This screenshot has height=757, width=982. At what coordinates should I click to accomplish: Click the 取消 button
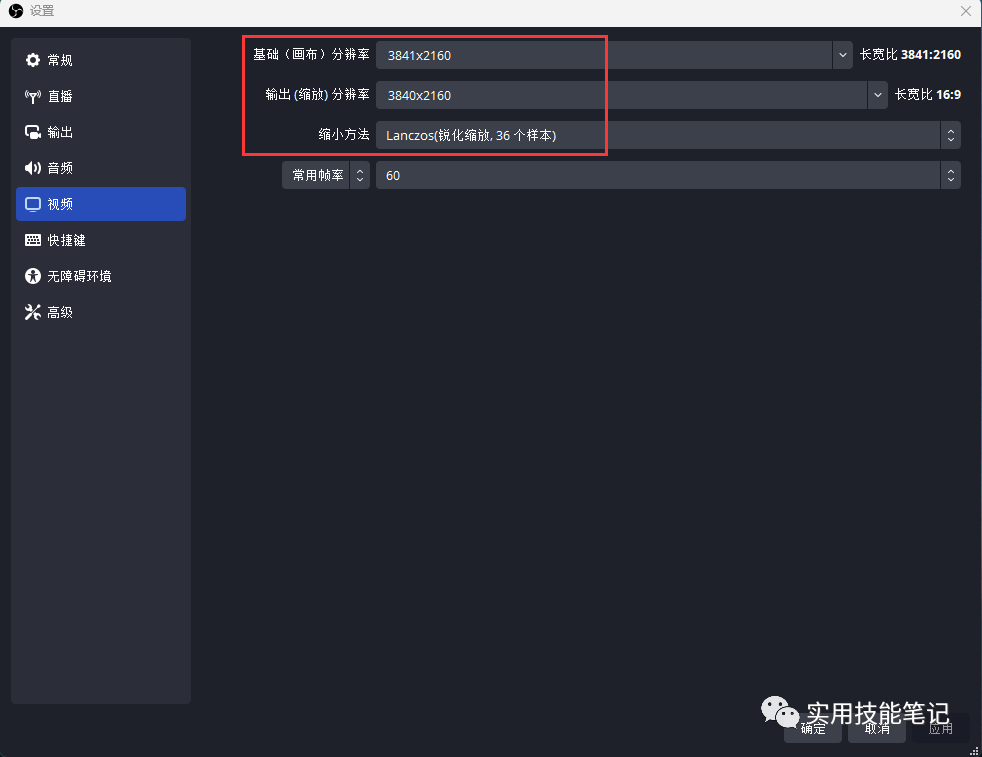877,728
